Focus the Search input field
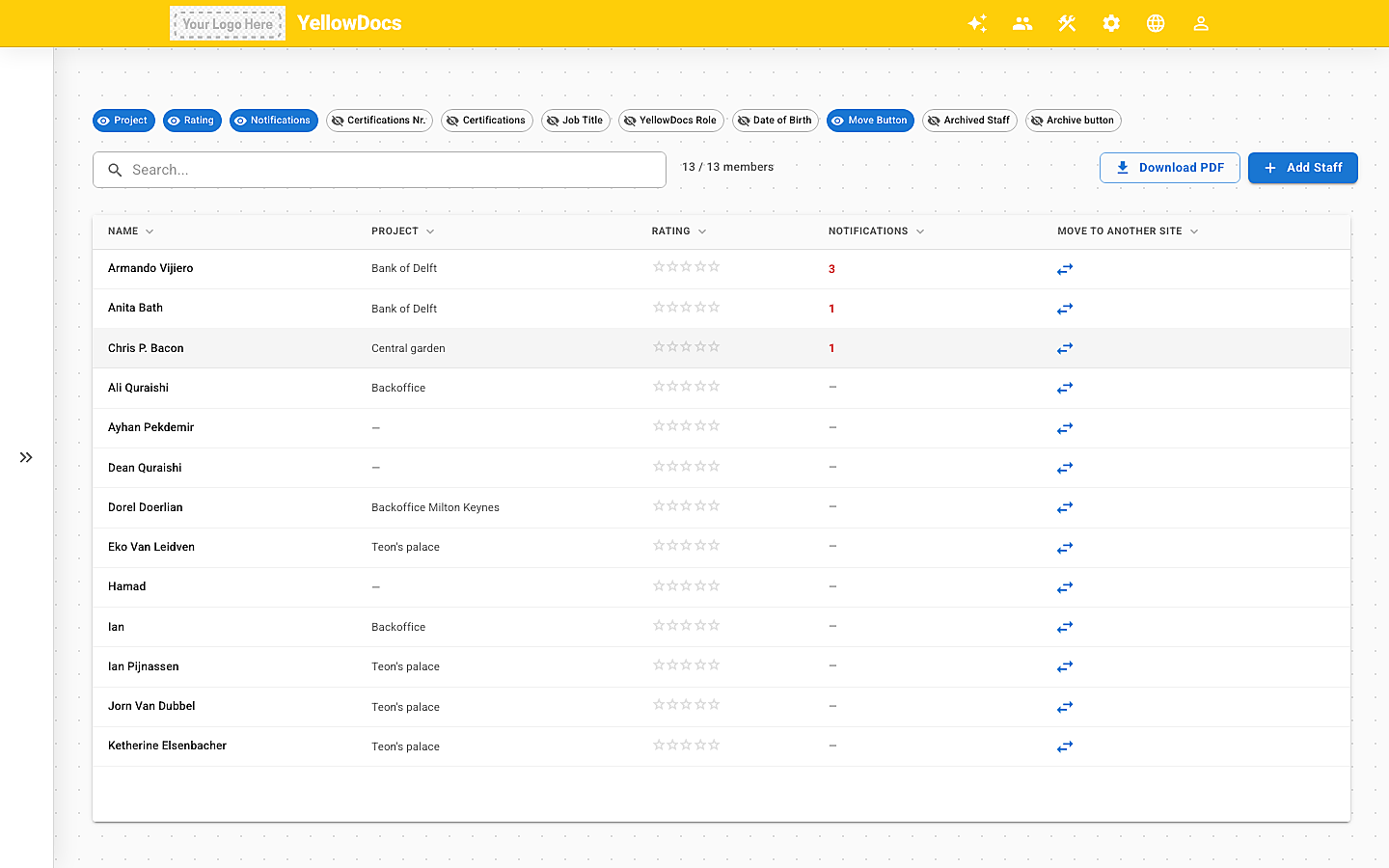The width and height of the screenshot is (1389, 868). [x=379, y=170]
